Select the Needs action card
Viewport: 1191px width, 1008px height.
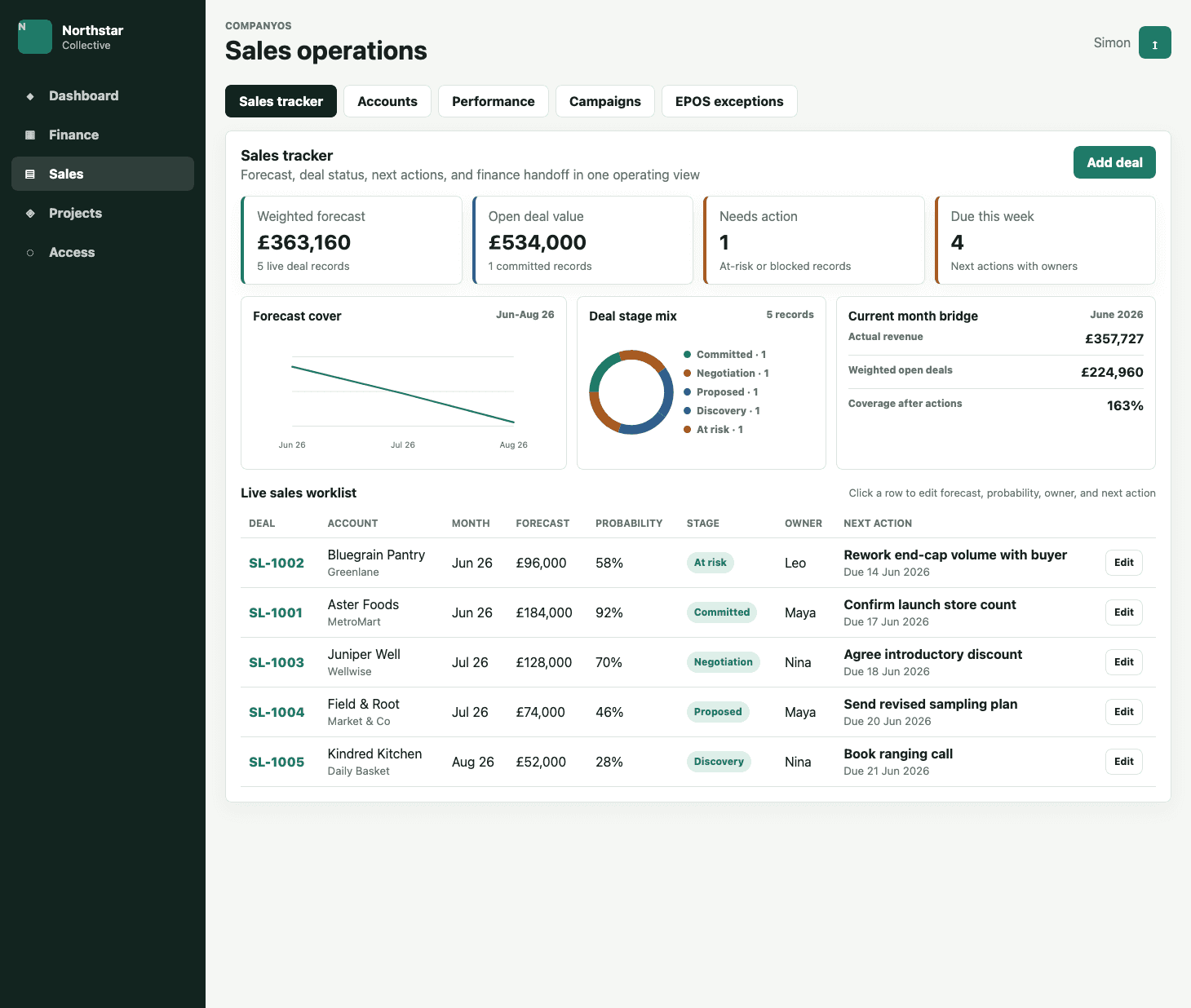814,240
